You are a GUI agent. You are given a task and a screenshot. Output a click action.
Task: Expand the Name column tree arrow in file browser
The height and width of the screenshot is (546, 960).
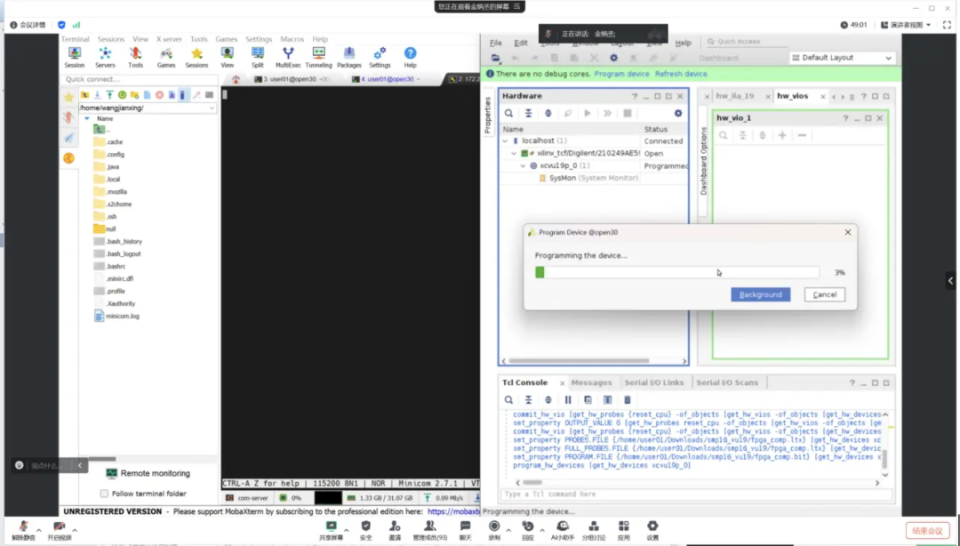click(87, 119)
